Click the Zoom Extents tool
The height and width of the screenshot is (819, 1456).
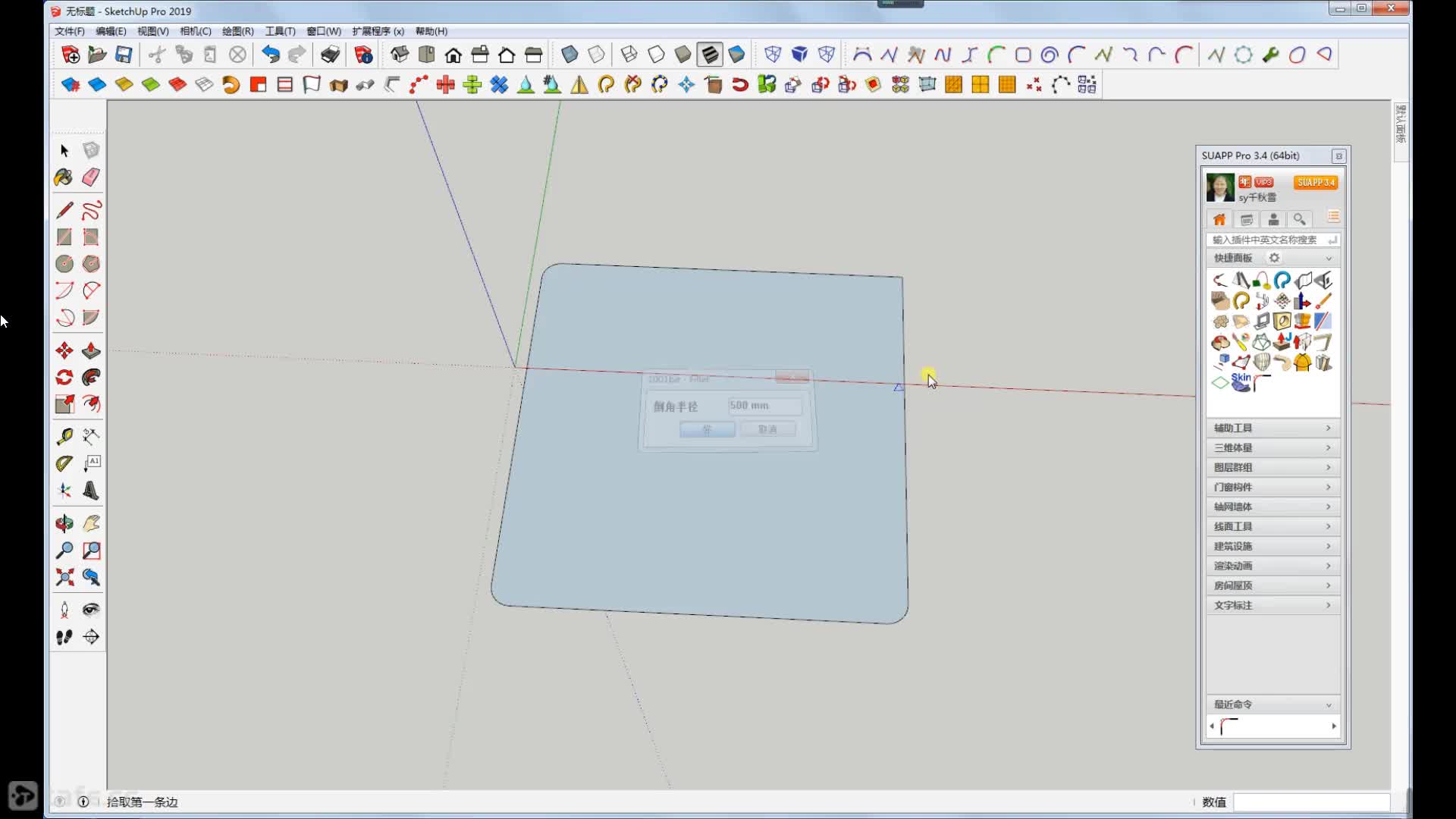64,576
